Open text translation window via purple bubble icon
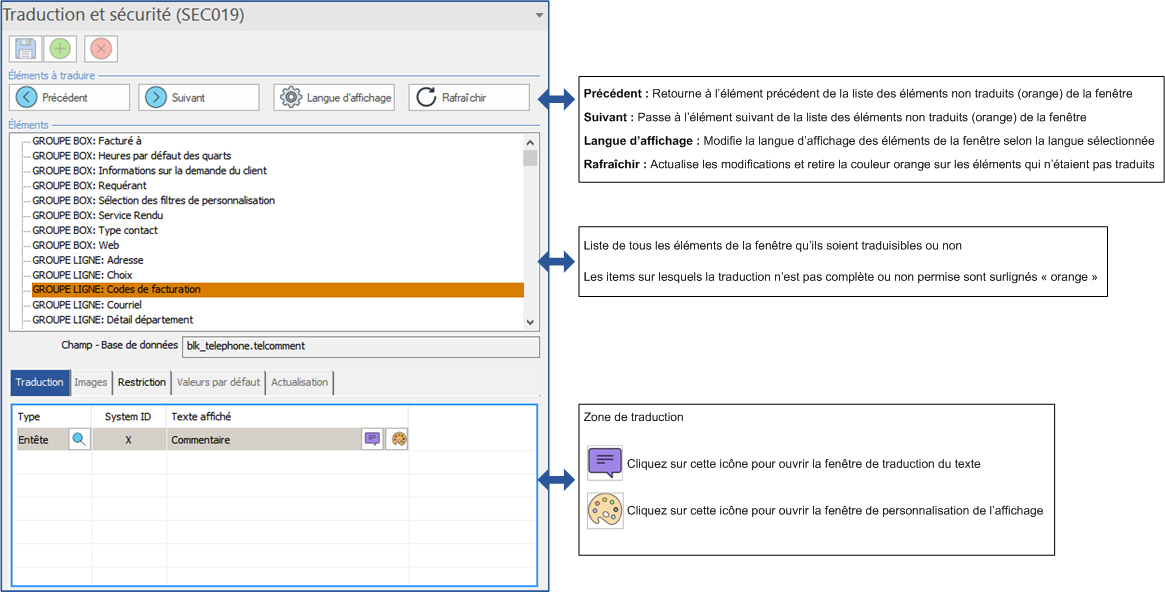 (372, 439)
